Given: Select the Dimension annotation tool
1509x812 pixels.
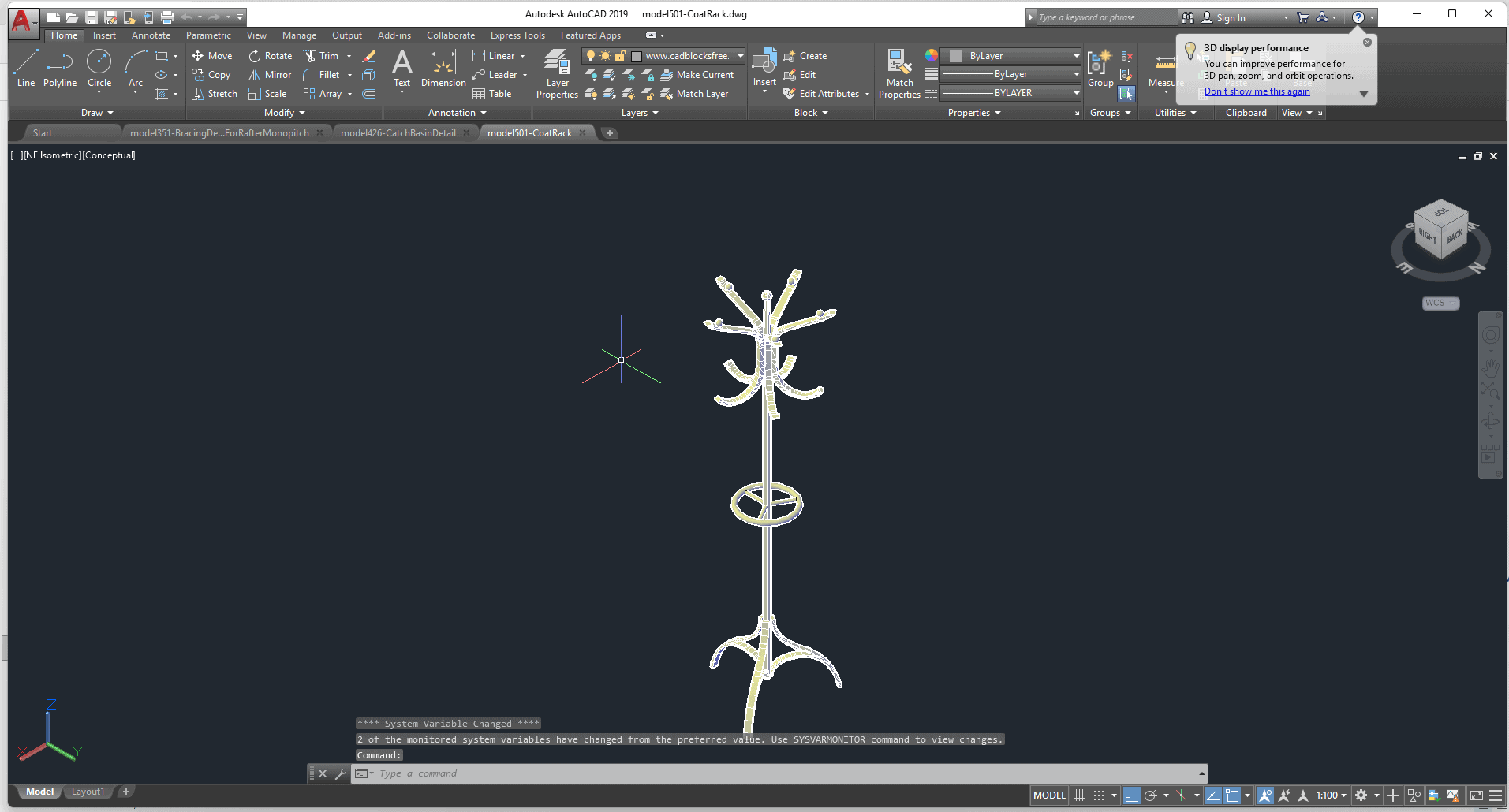Looking at the screenshot, I should [x=443, y=69].
